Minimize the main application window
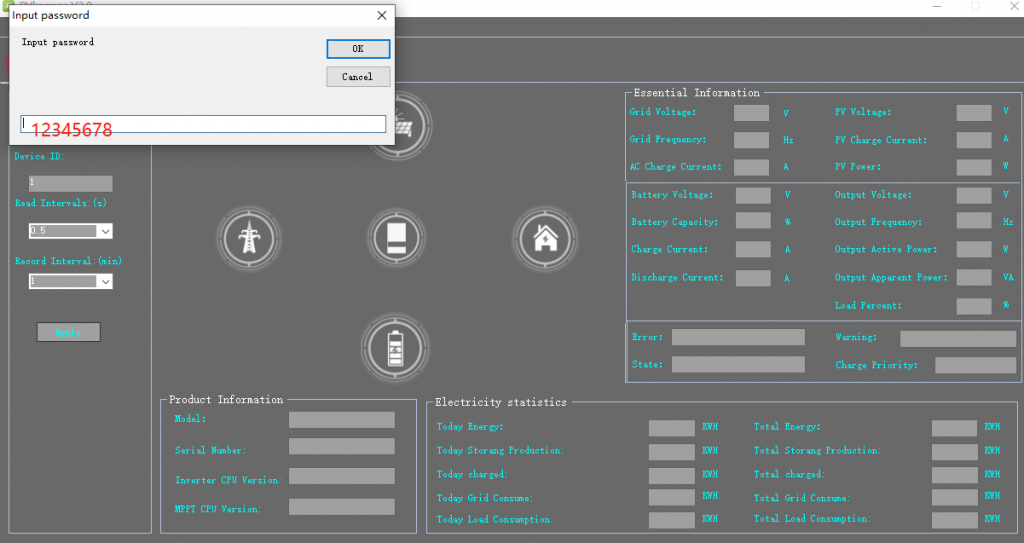Viewport: 1024px width, 543px height. click(x=937, y=7)
